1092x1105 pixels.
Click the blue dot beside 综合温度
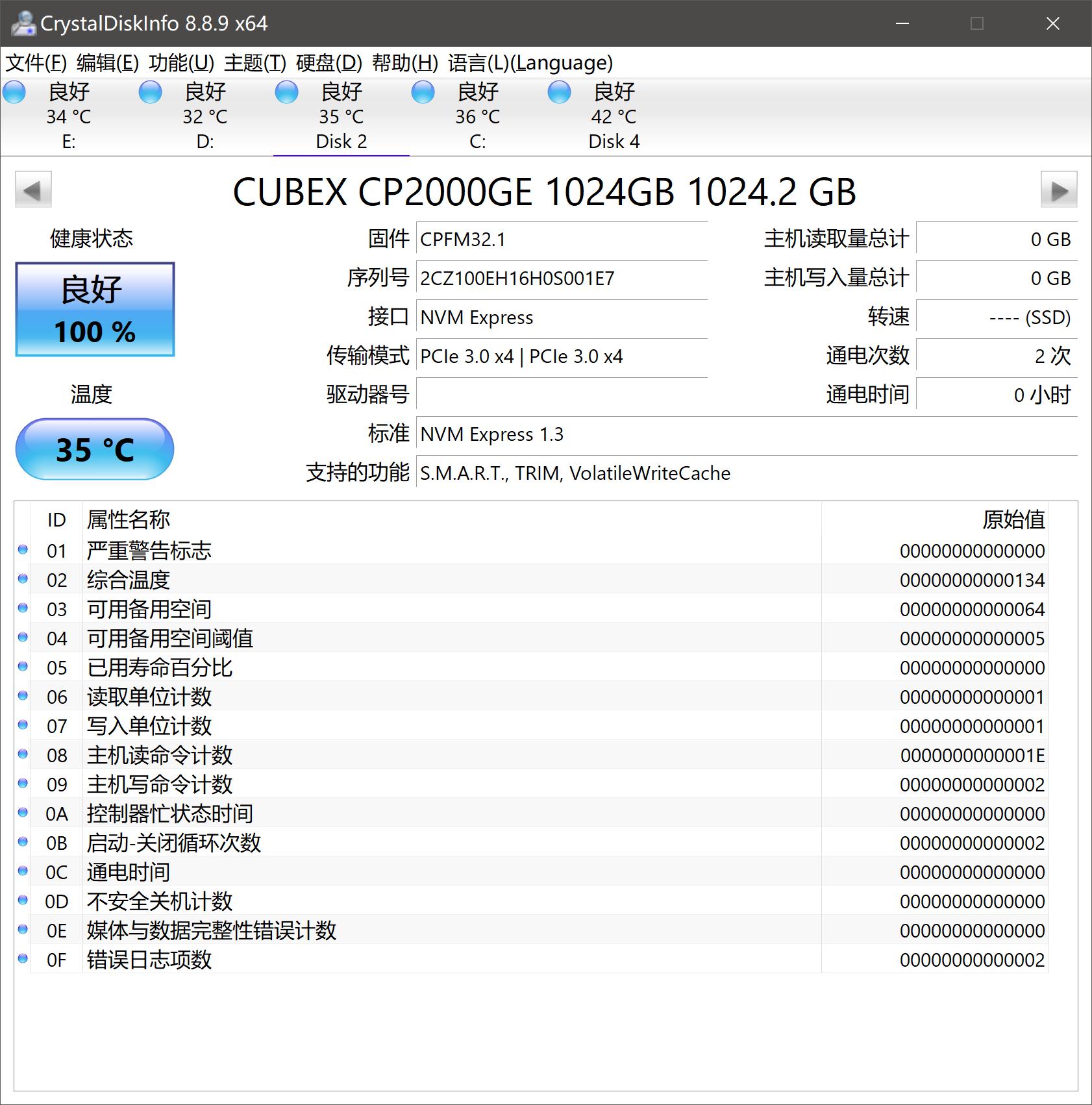click(23, 580)
